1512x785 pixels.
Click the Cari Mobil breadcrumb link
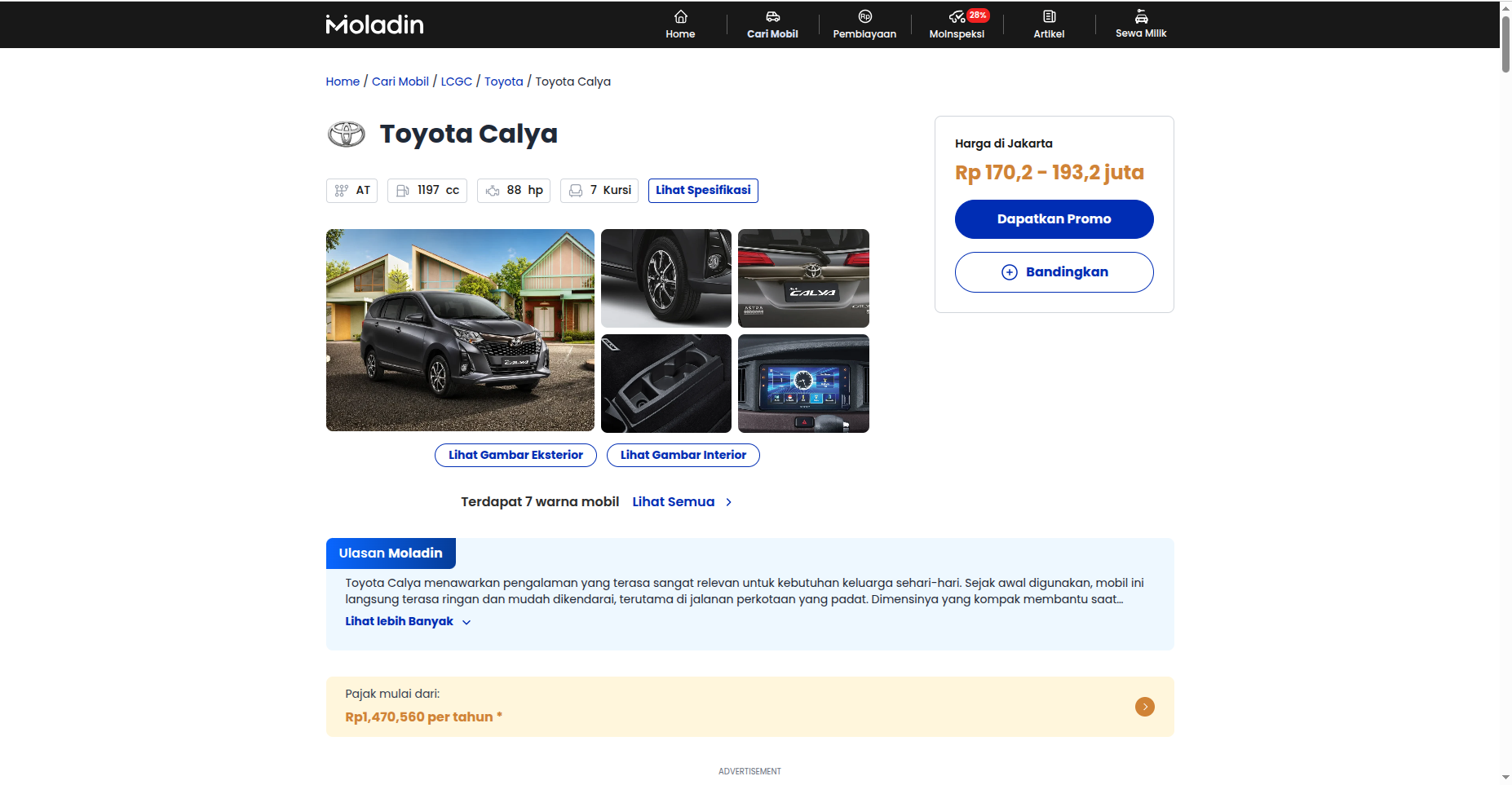[x=400, y=82]
